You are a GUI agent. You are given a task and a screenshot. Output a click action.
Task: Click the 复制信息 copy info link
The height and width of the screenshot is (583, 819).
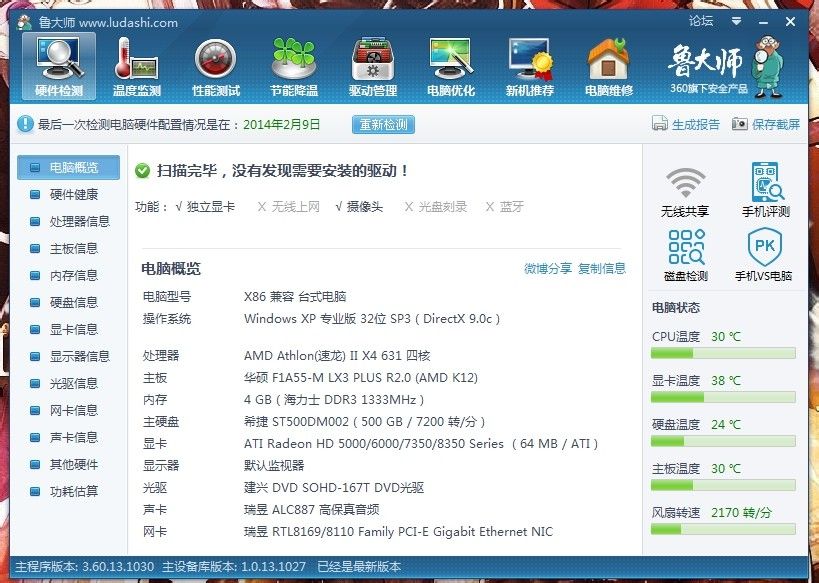(602, 269)
